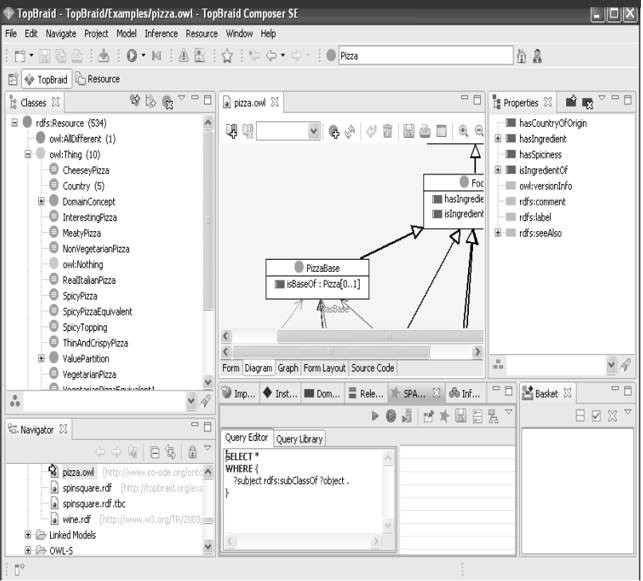Click the delete trash icon in diagram toolbar

click(387, 131)
